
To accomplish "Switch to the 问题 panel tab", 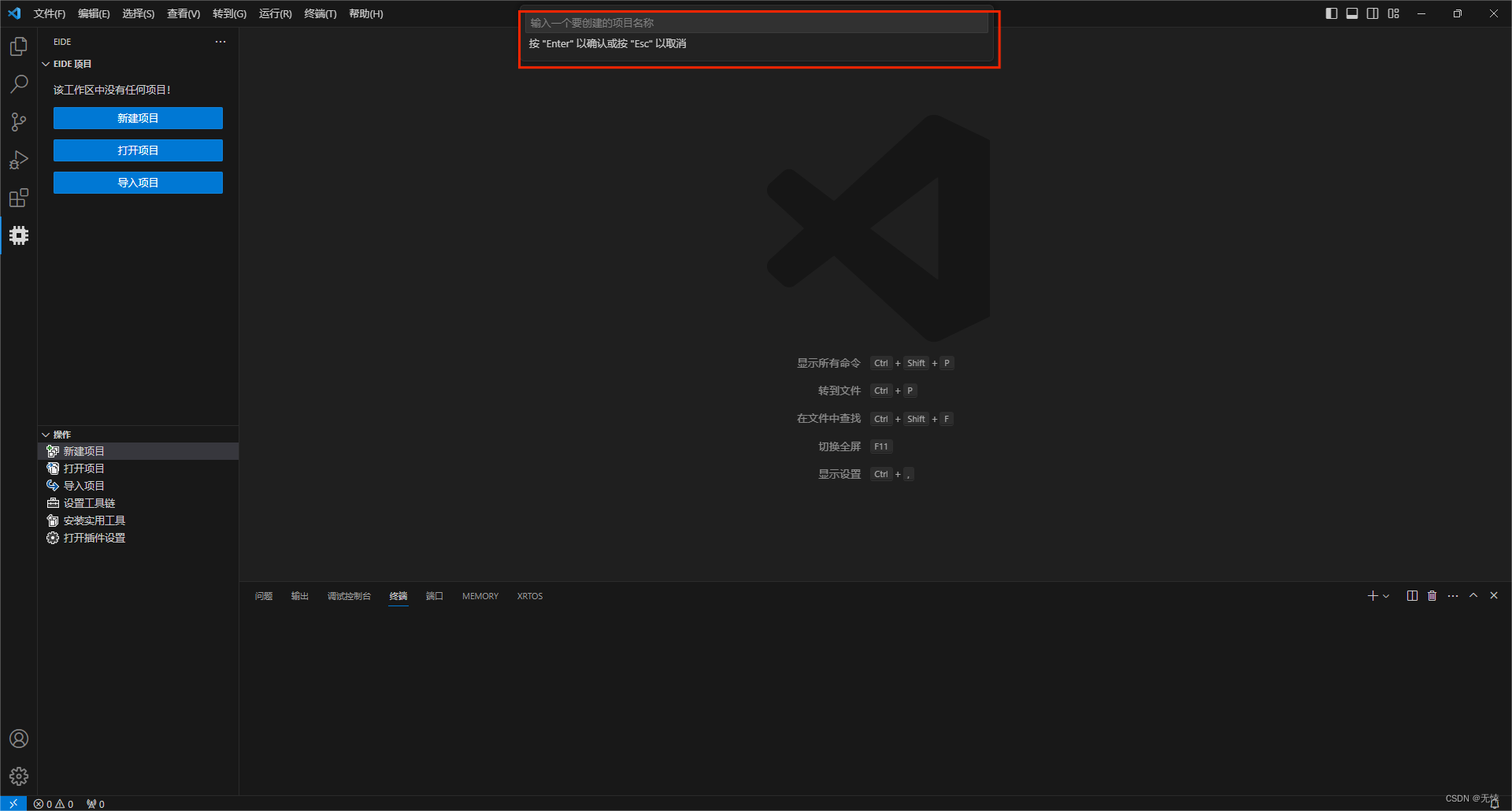I will pyautogui.click(x=264, y=596).
